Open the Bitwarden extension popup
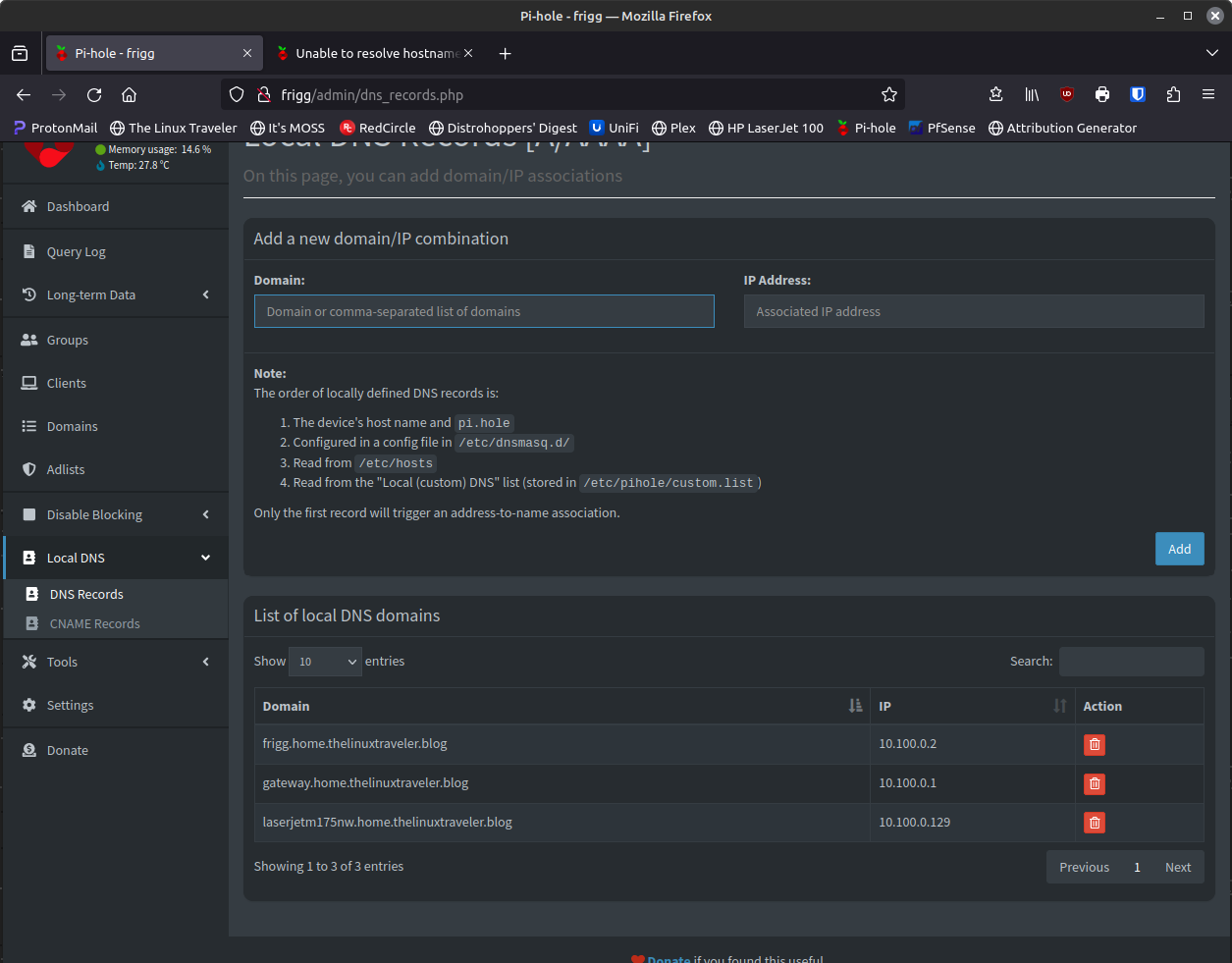The height and width of the screenshot is (963, 1232). [1138, 95]
